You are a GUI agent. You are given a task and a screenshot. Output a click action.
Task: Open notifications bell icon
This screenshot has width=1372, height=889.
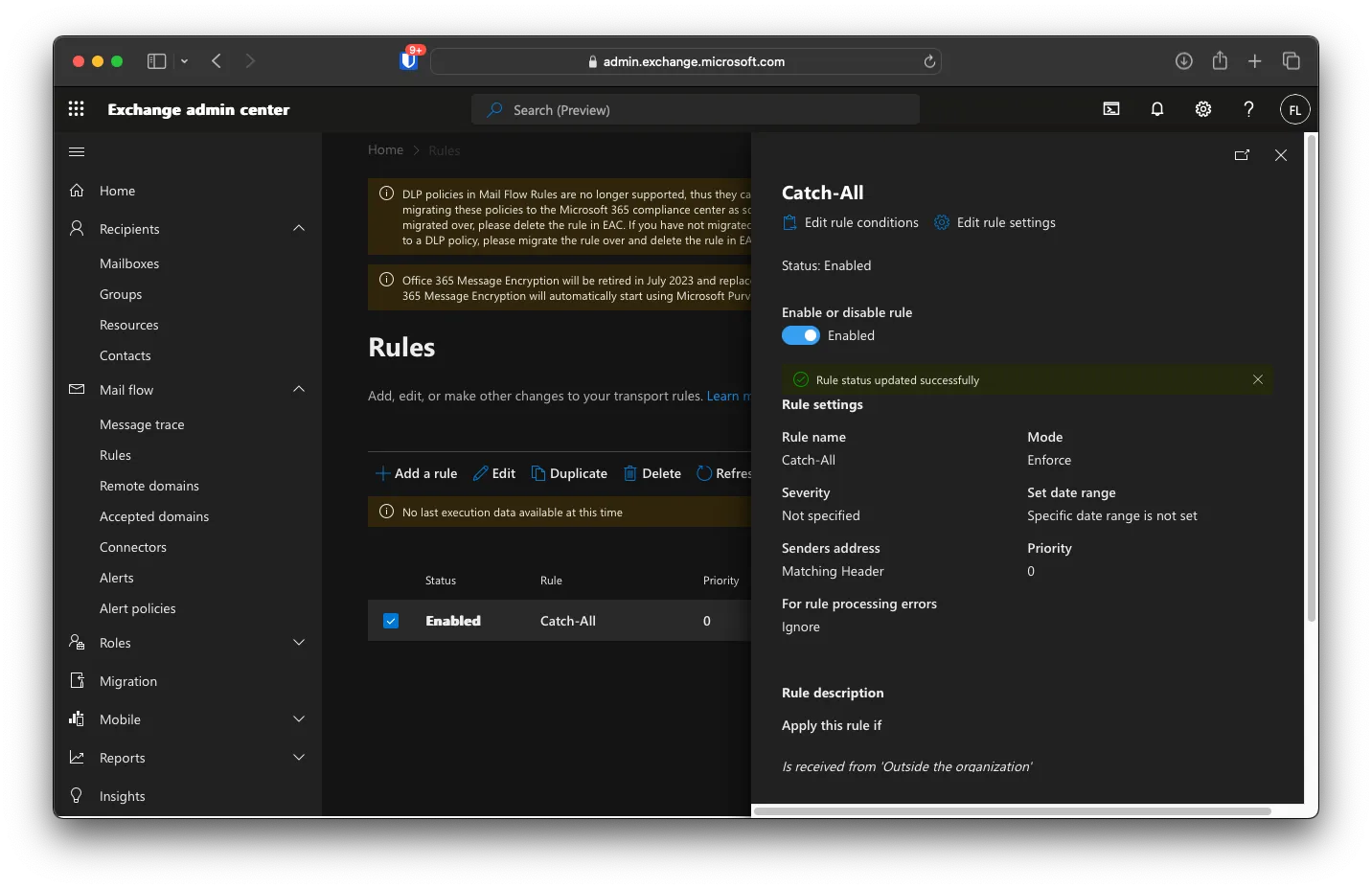coord(1157,109)
